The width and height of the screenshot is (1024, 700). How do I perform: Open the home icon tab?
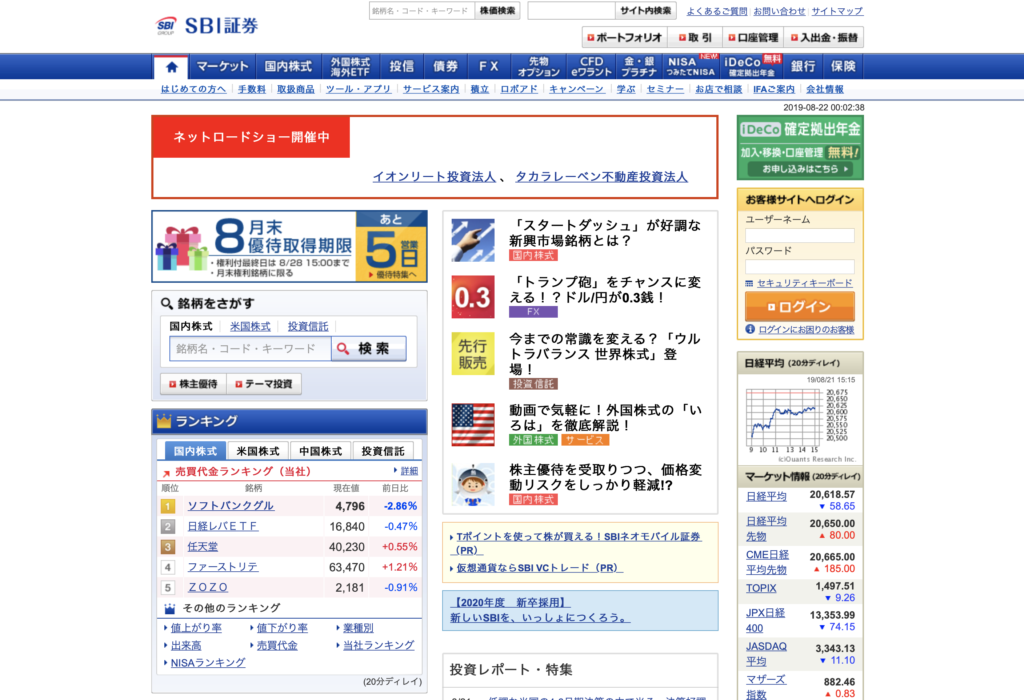click(172, 67)
